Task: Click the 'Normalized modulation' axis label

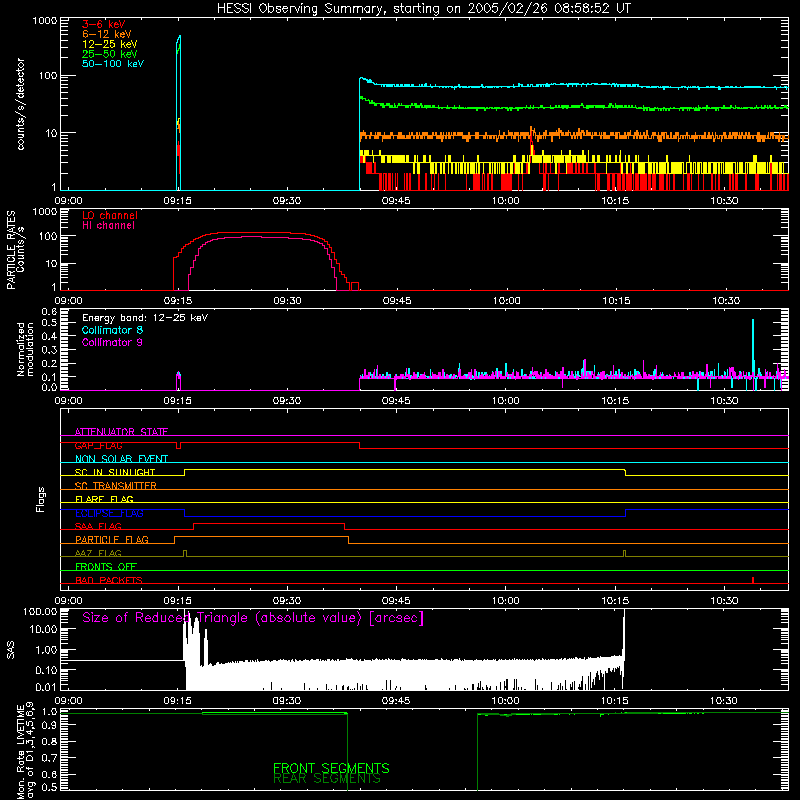Action: [24, 349]
